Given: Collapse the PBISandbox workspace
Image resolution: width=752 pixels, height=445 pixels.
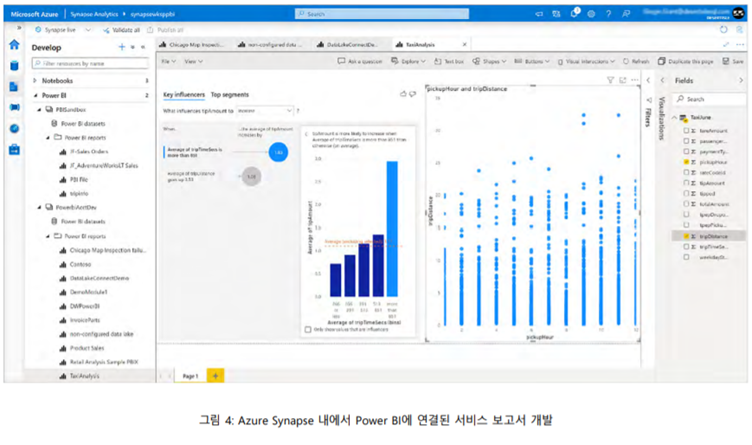Looking at the screenshot, I should tap(39, 110).
